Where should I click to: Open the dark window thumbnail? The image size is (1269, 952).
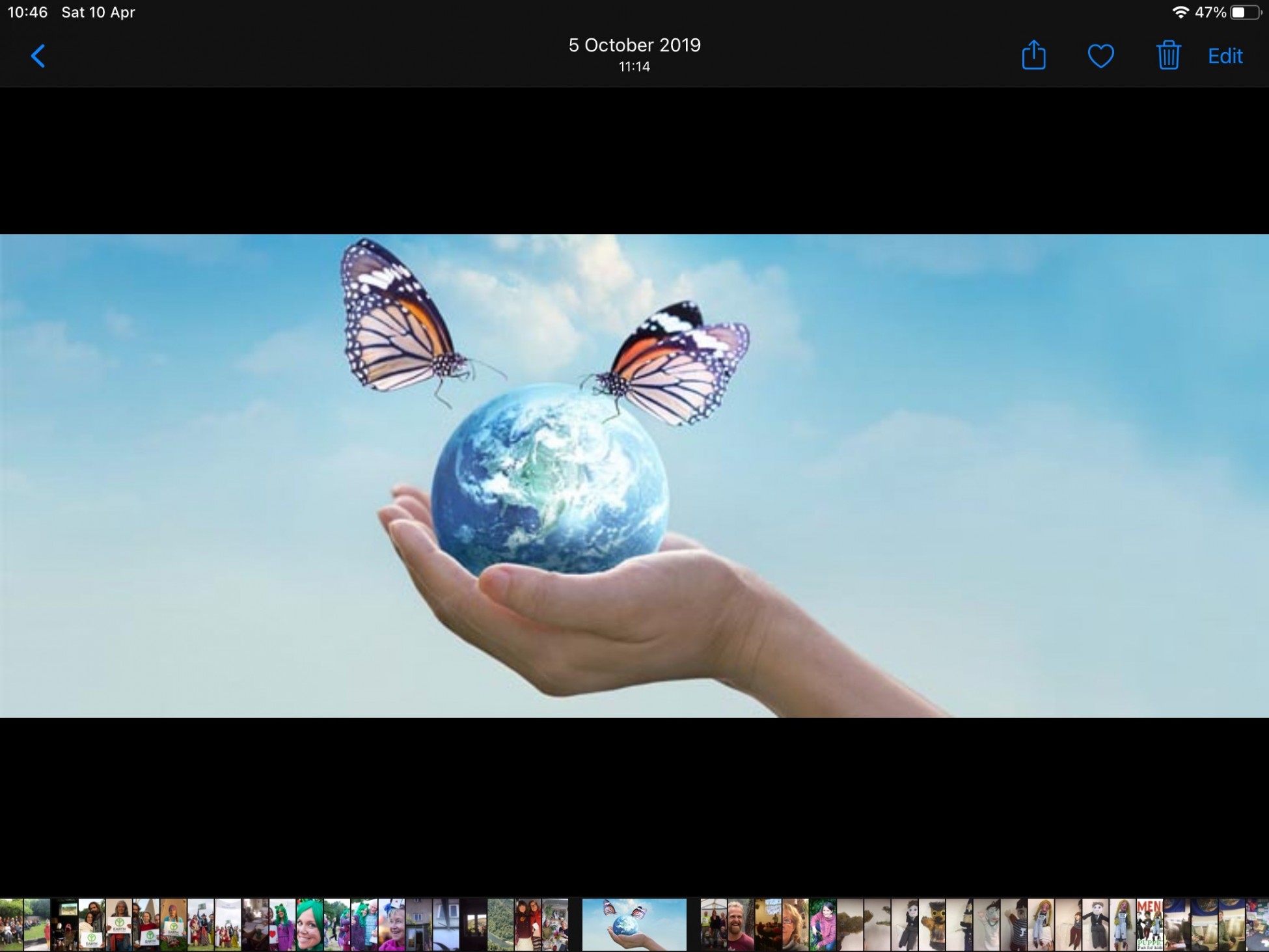[x=473, y=925]
